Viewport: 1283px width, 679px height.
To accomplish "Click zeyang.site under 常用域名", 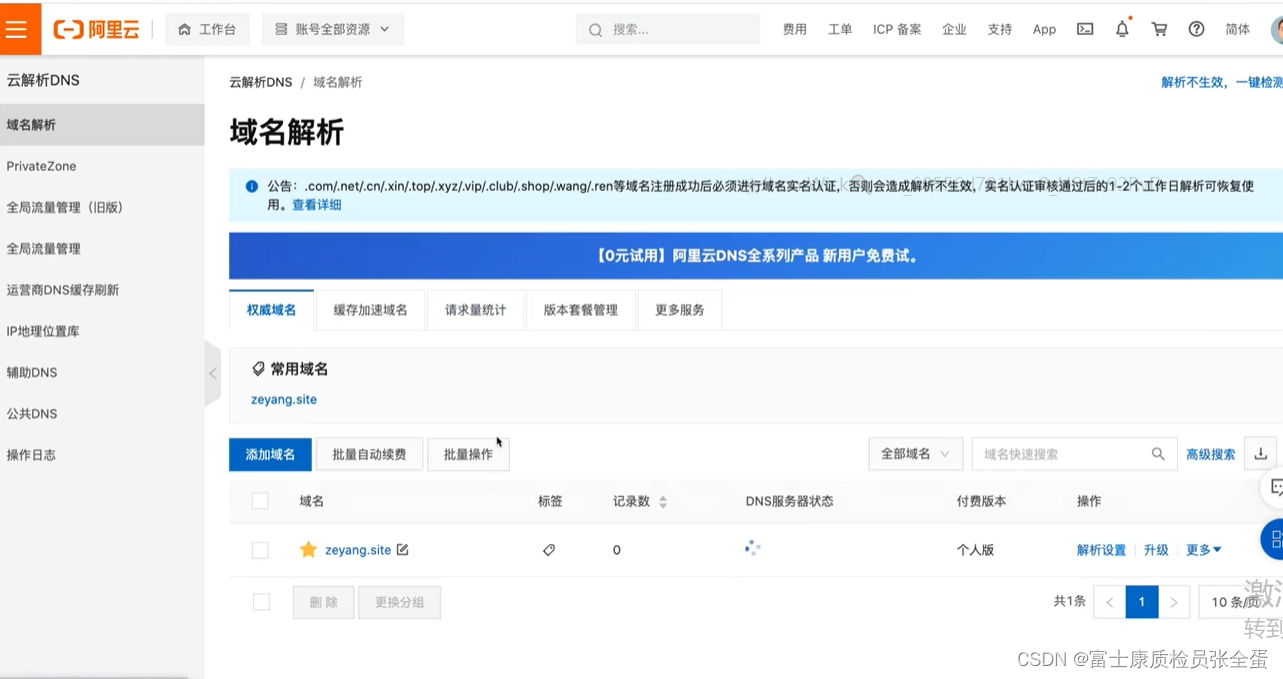I will pos(284,399).
